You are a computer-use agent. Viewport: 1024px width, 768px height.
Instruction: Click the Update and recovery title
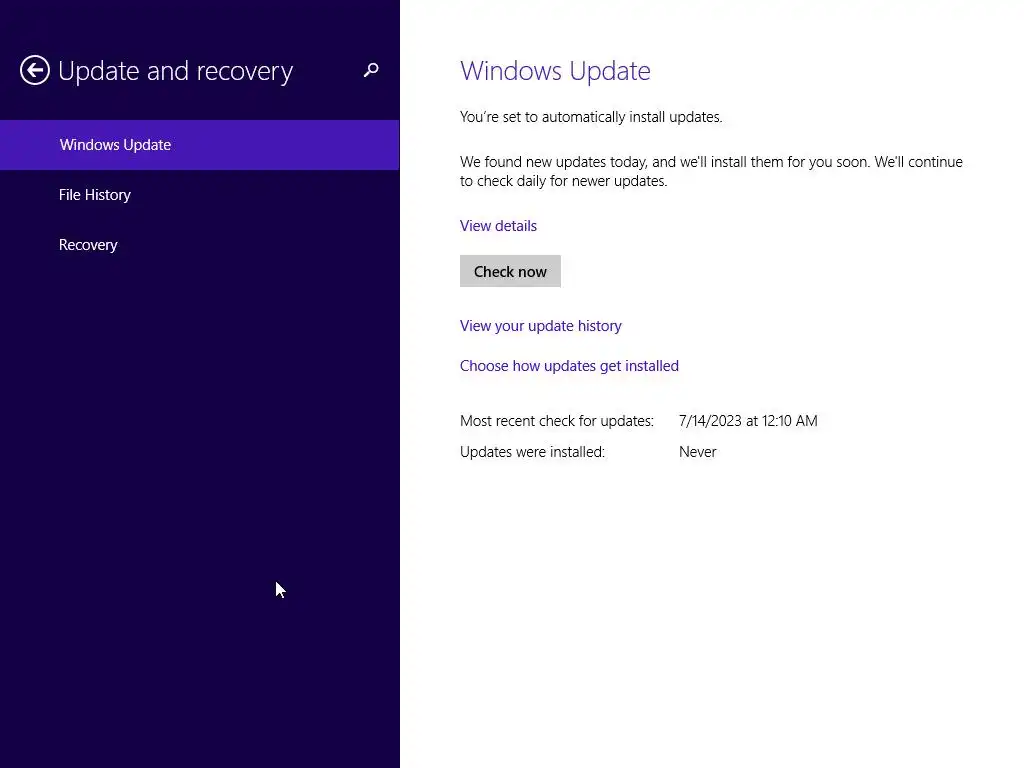(176, 71)
